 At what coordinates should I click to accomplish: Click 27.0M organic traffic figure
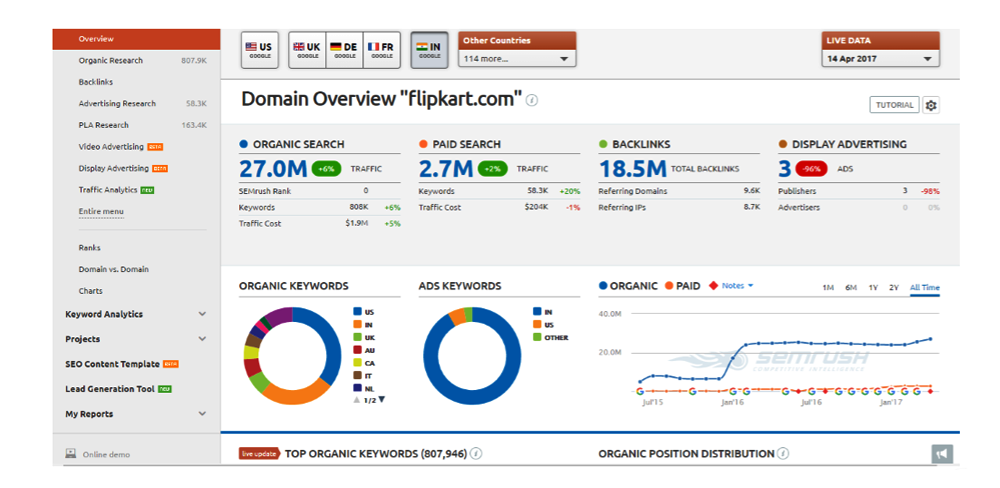pyautogui.click(x=273, y=169)
